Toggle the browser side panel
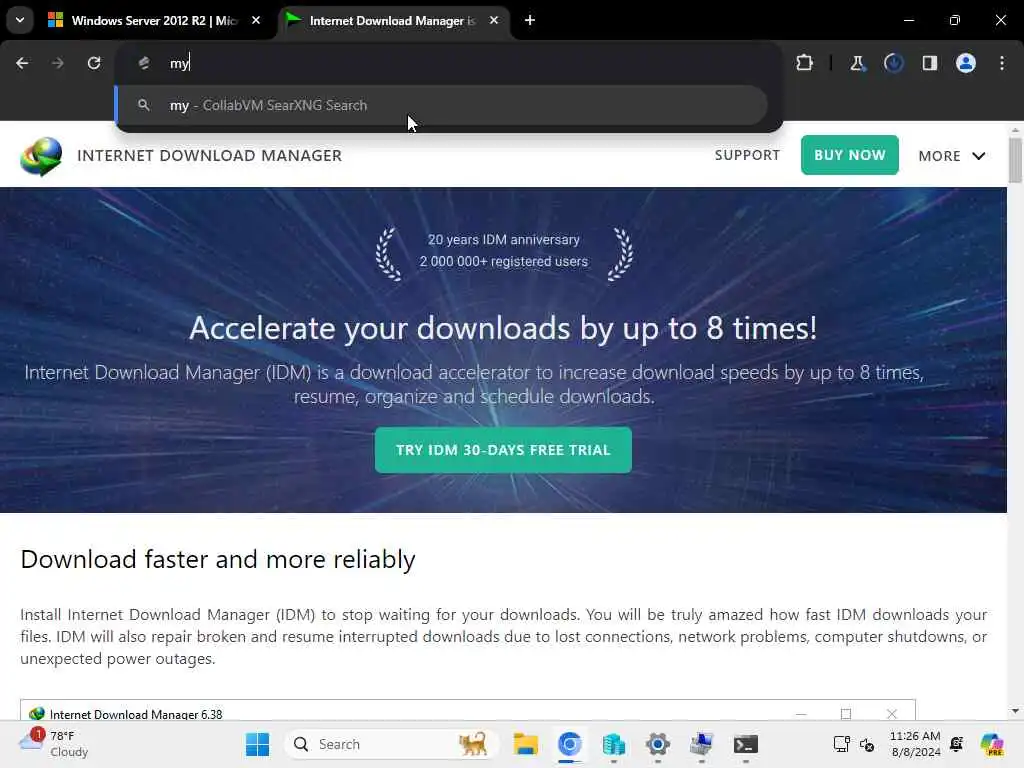 tap(929, 63)
